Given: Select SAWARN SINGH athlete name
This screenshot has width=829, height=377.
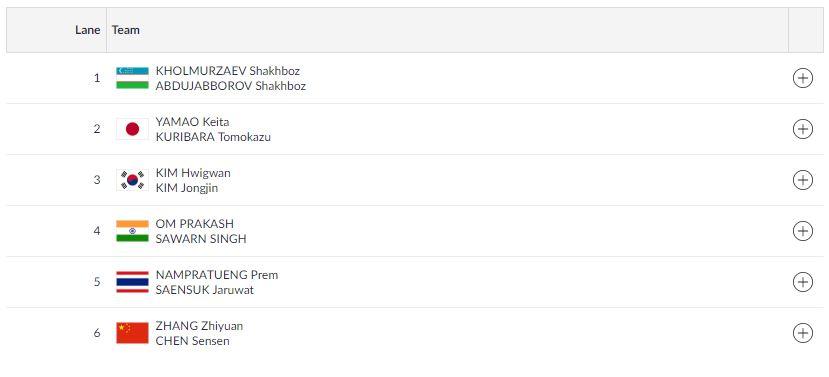Looking at the screenshot, I should [201, 239].
